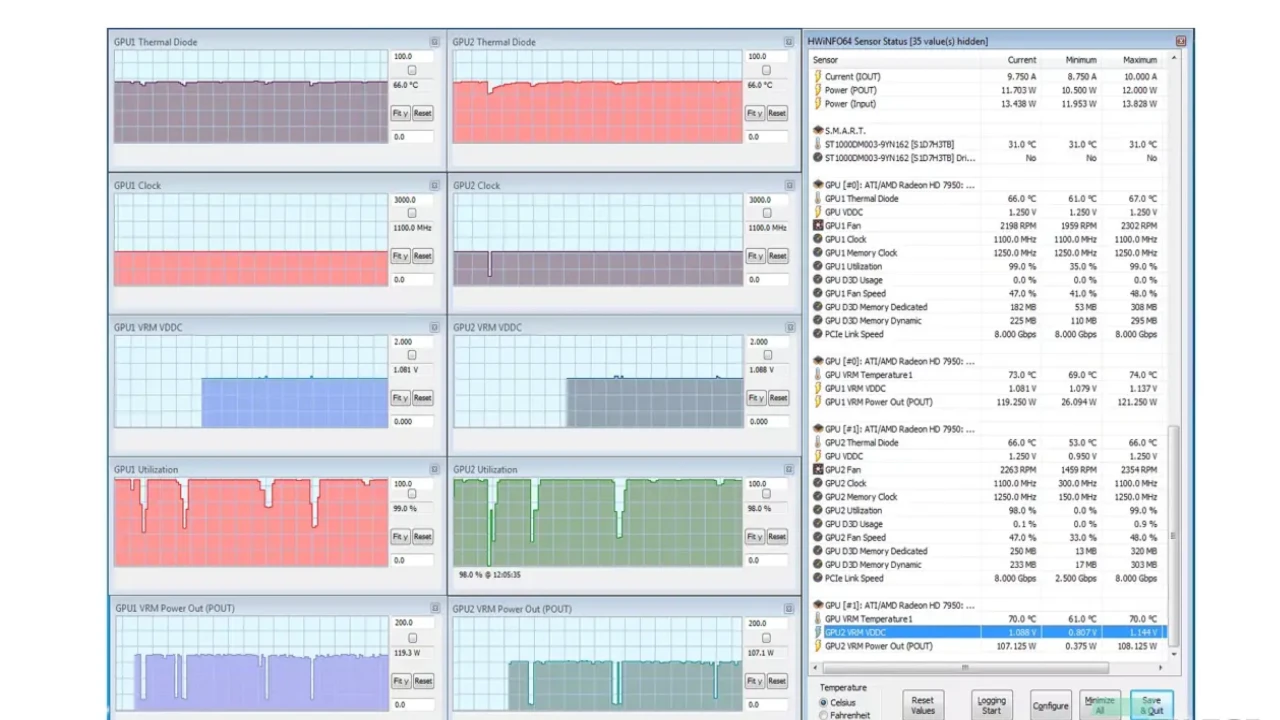
Task: Open the Configure button in sensor panel
Action: pyautogui.click(x=1050, y=705)
